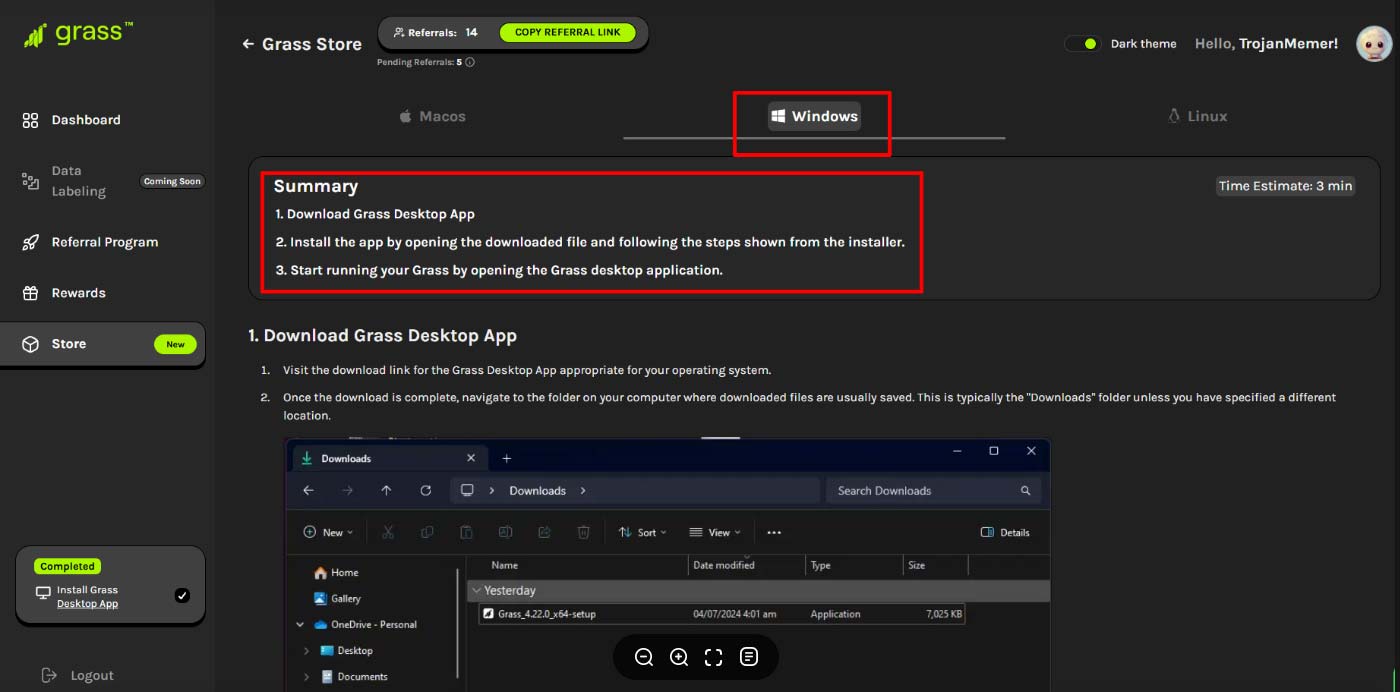The image size is (1400, 692).
Task: Click the Completed task checkmark
Action: [182, 595]
